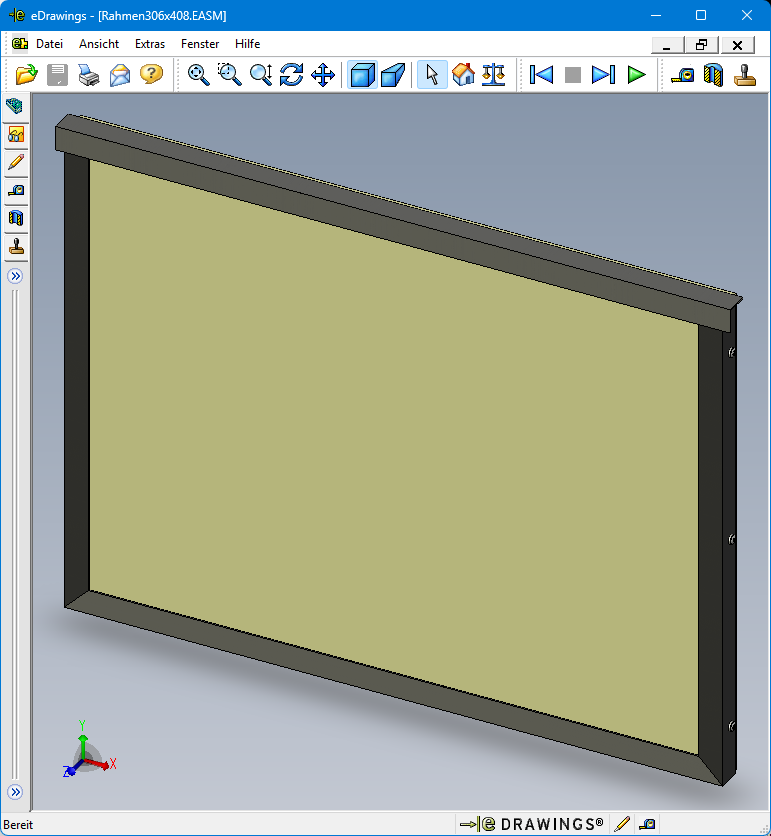
Task: Click the eDrawings logo in the status bar
Action: (x=532, y=824)
